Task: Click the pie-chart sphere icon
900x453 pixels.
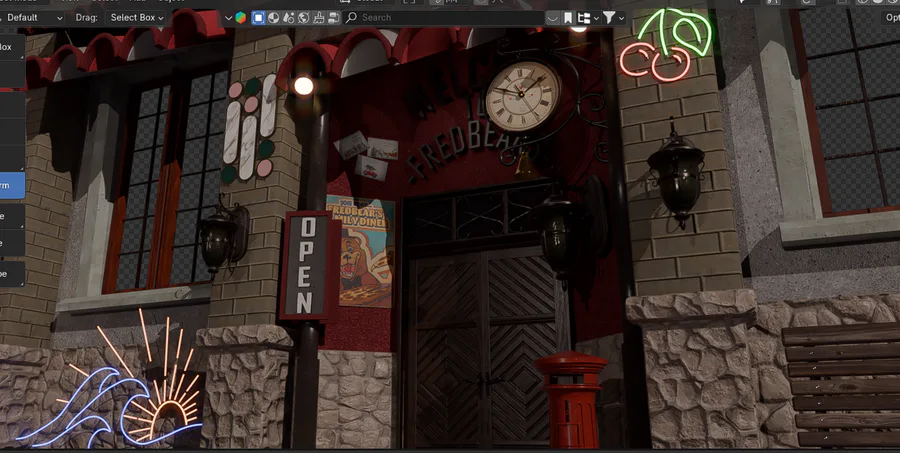Action: [x=274, y=18]
